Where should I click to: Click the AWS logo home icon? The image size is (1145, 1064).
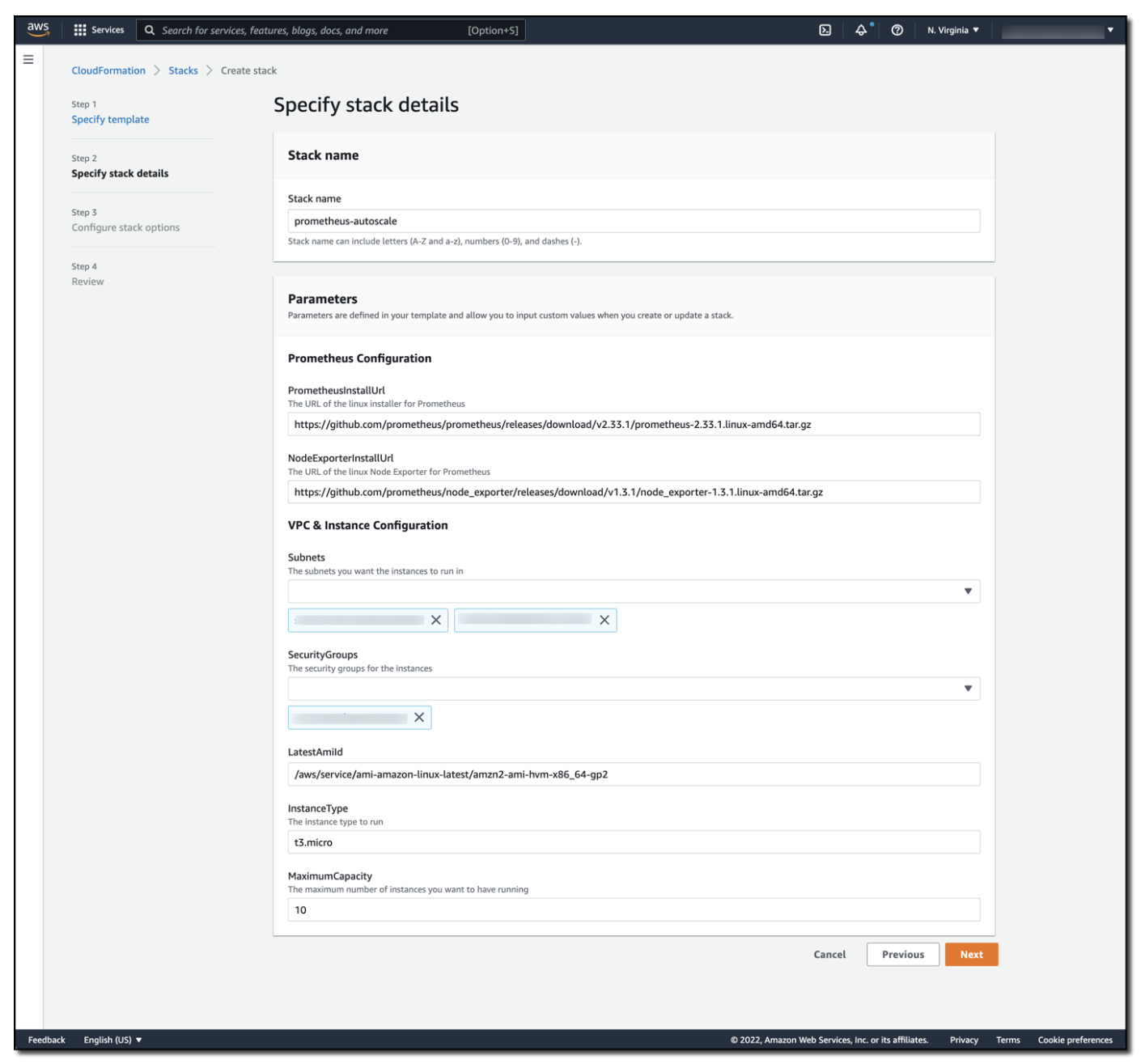[x=38, y=29]
